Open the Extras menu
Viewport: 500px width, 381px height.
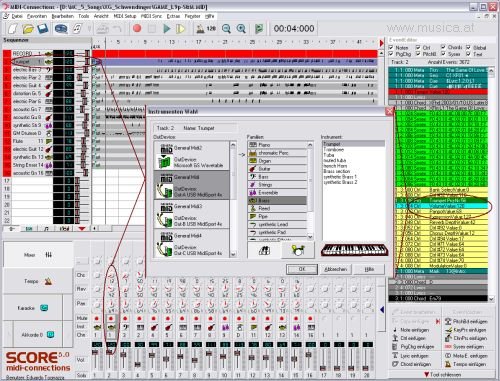click(173, 16)
